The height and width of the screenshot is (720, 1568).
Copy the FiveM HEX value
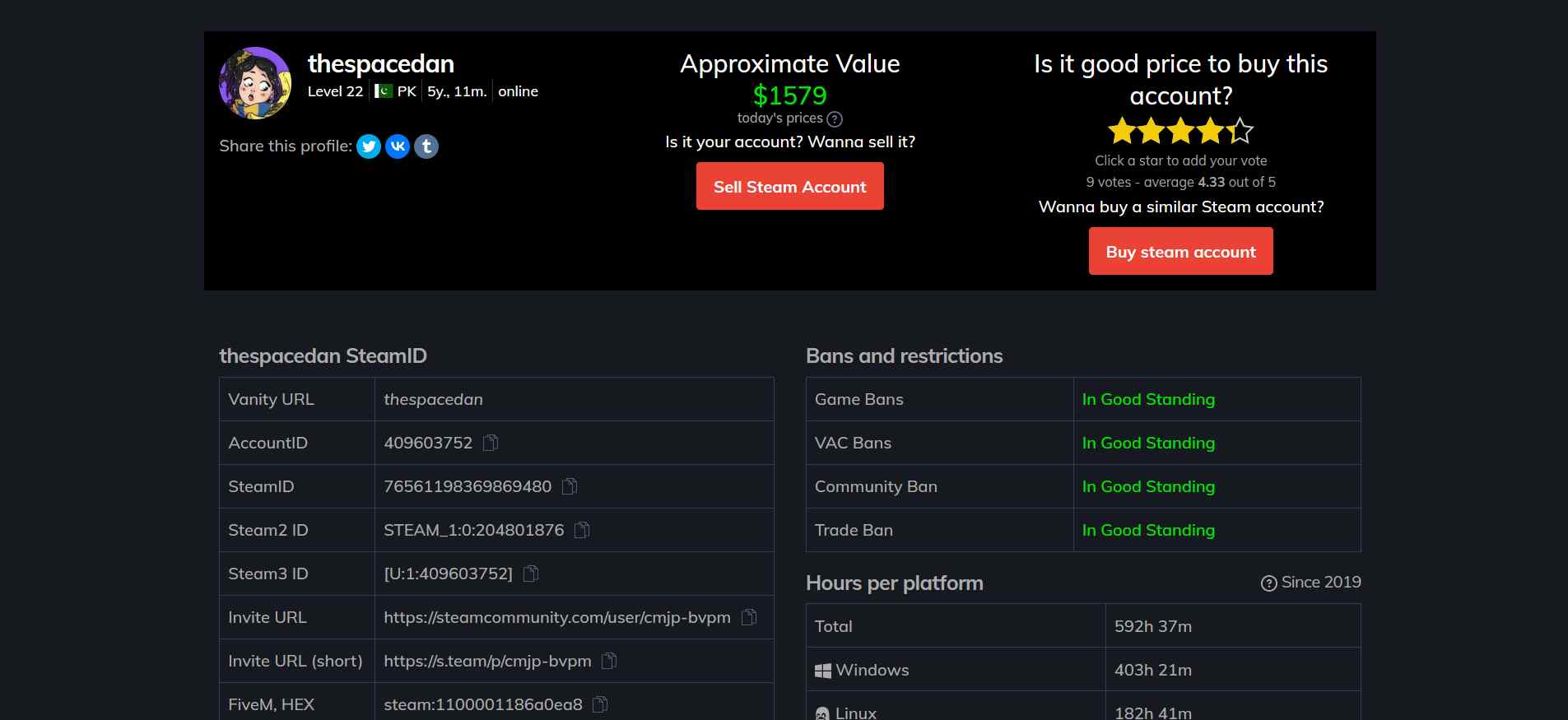coord(601,704)
